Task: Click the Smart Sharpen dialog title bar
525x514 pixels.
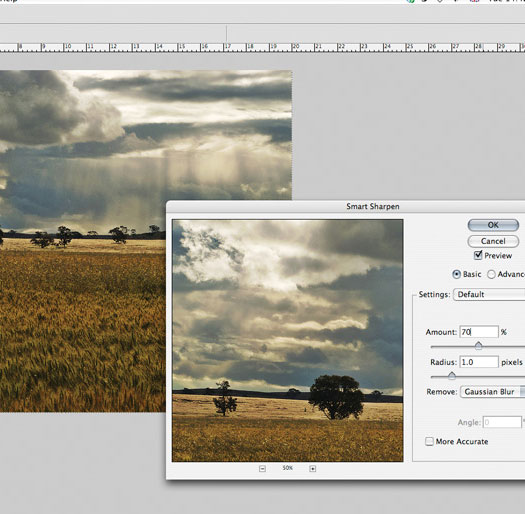Action: pyautogui.click(x=346, y=206)
